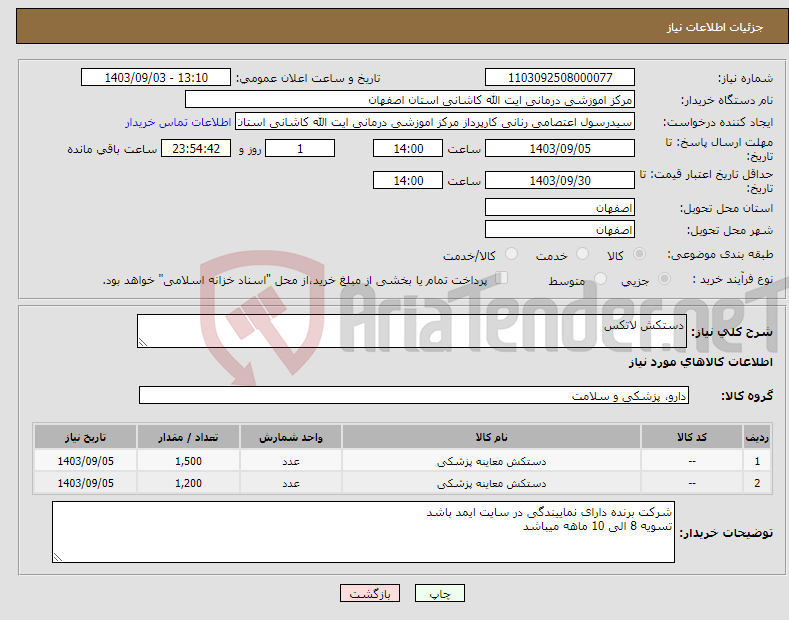Select the جزیی purchase type radio
This screenshot has width=789, height=620.
point(664,279)
